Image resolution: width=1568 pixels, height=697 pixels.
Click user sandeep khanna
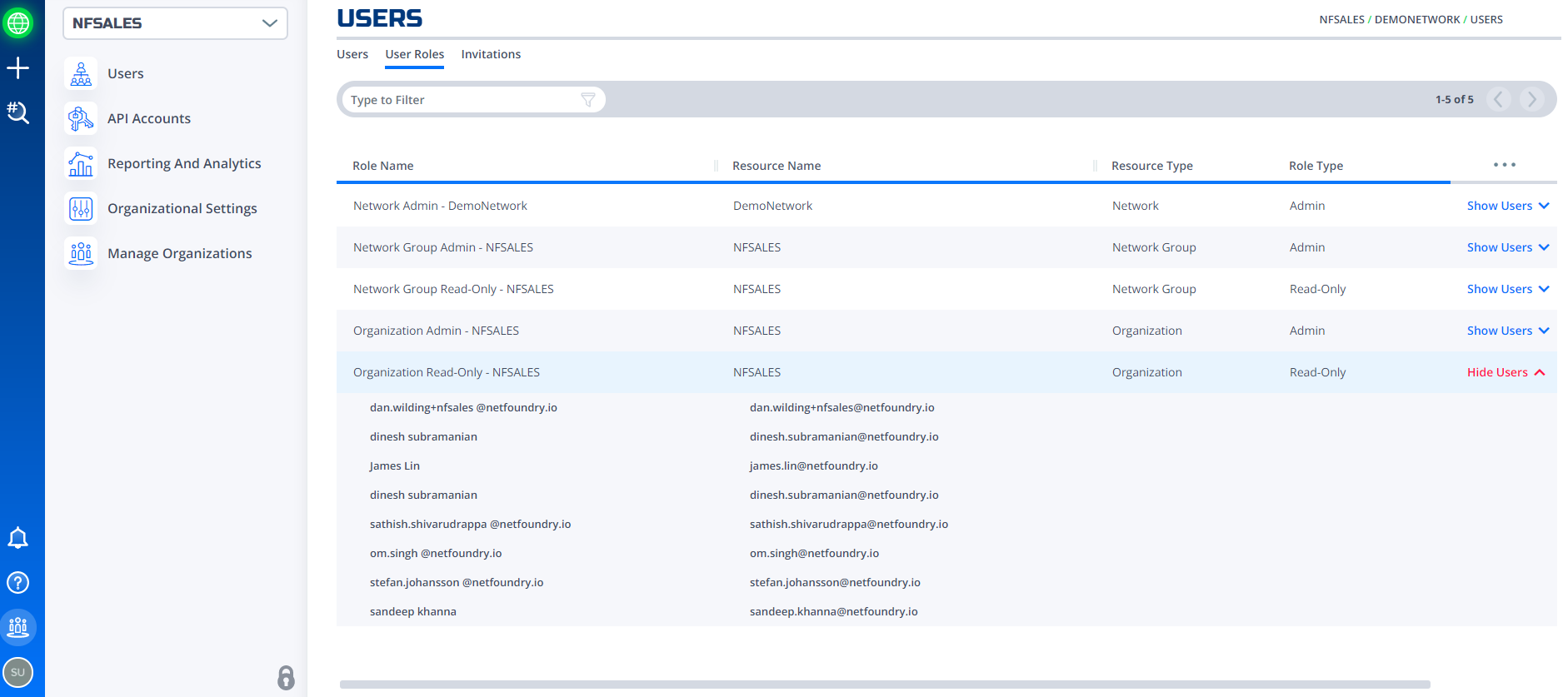413,611
